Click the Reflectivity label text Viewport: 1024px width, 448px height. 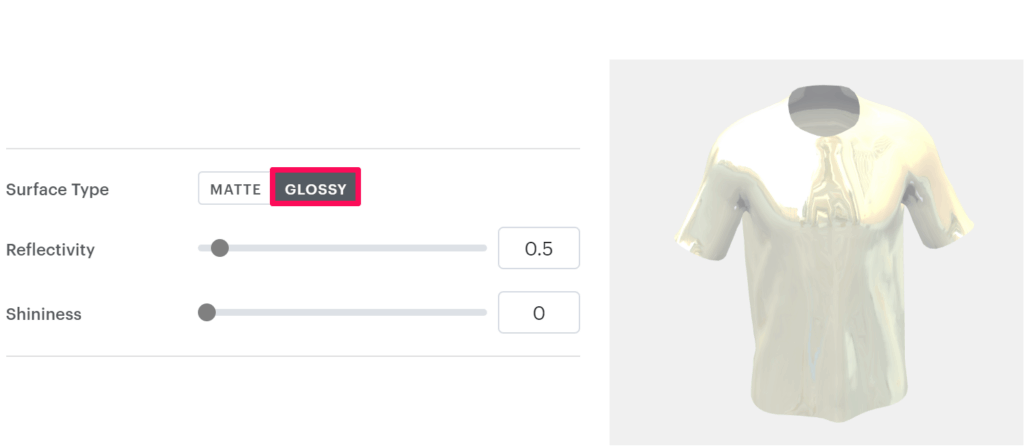pos(50,249)
